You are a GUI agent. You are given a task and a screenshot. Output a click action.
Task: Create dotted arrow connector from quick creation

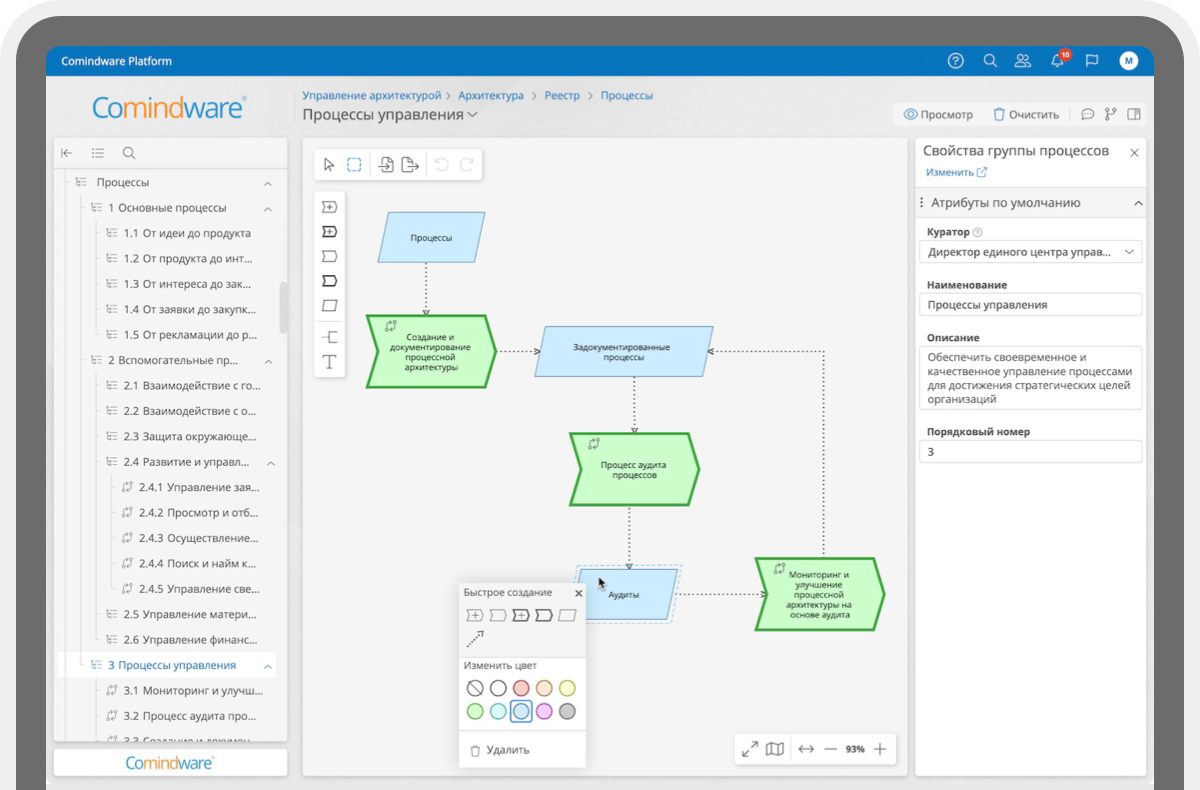coord(475,639)
